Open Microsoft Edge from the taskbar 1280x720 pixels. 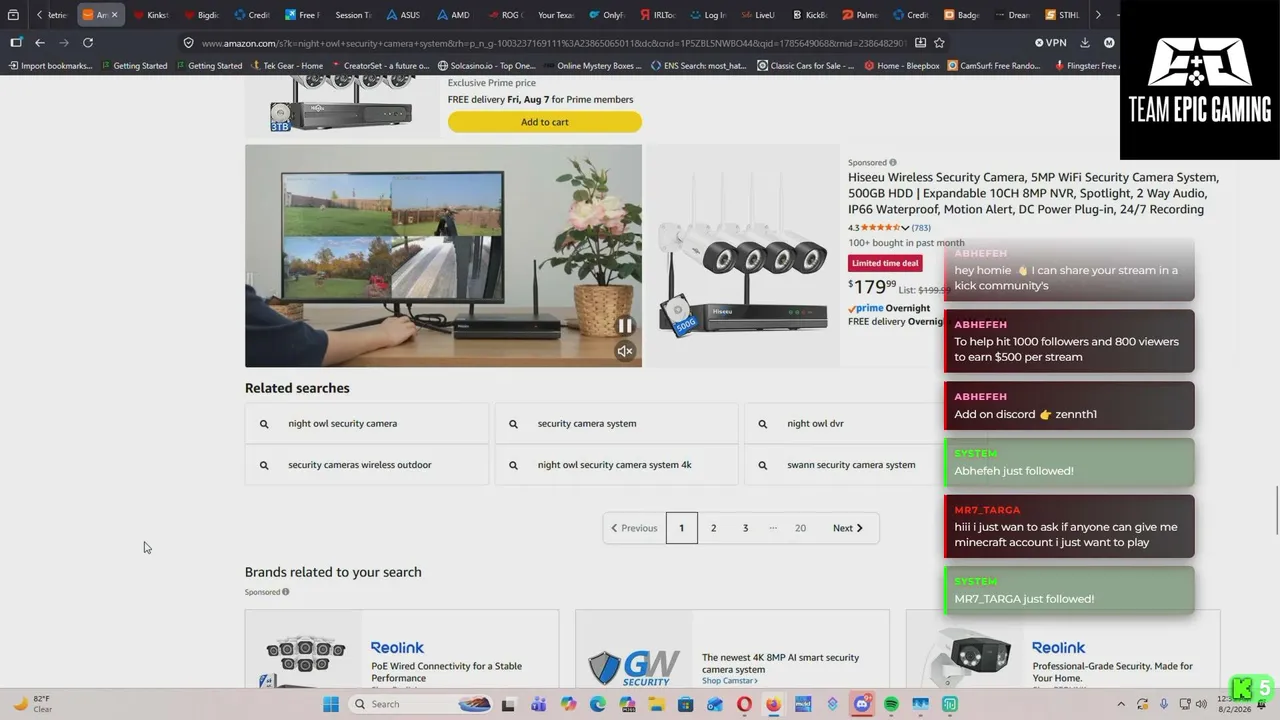[x=598, y=704]
